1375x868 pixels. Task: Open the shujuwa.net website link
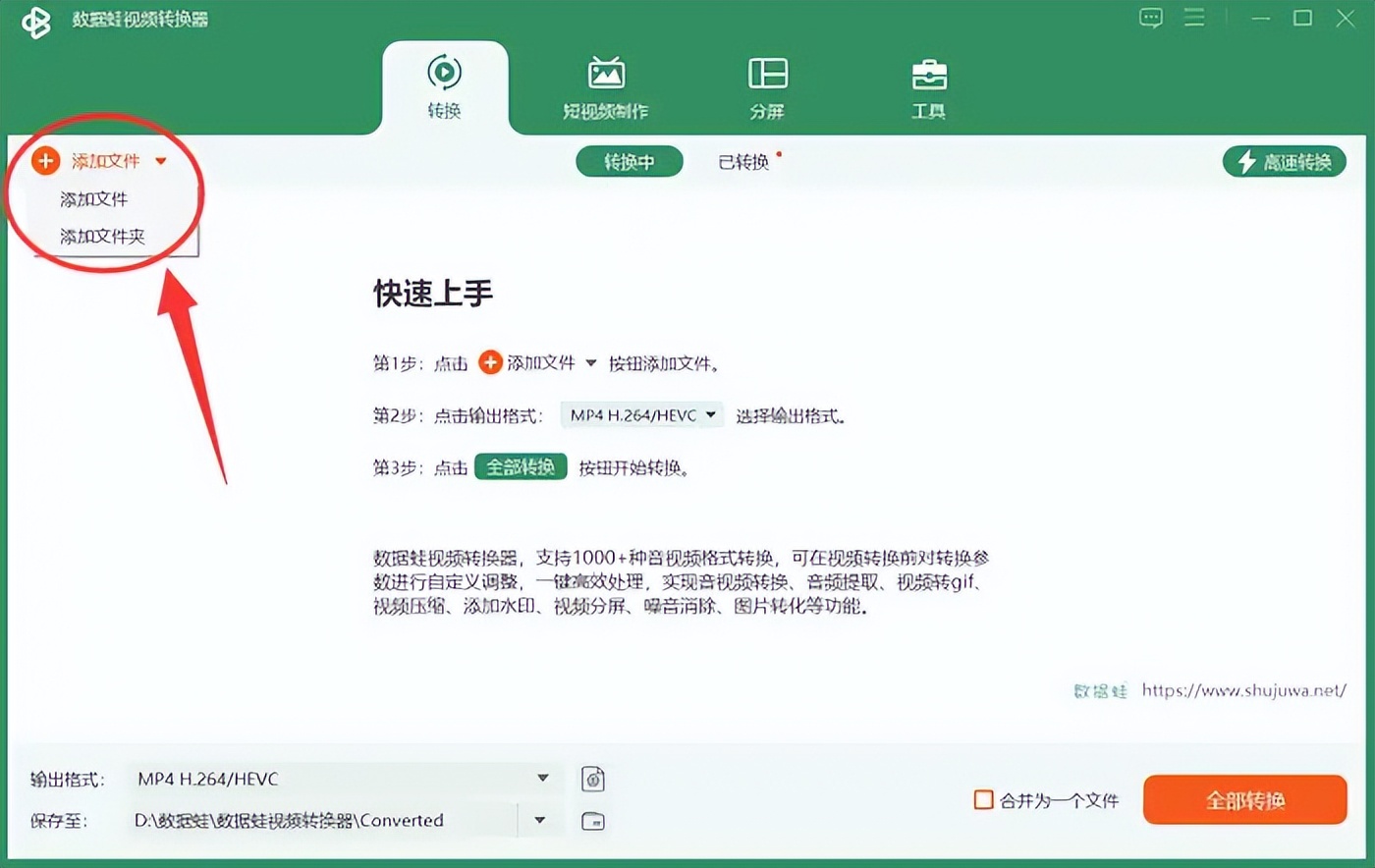tap(1243, 690)
